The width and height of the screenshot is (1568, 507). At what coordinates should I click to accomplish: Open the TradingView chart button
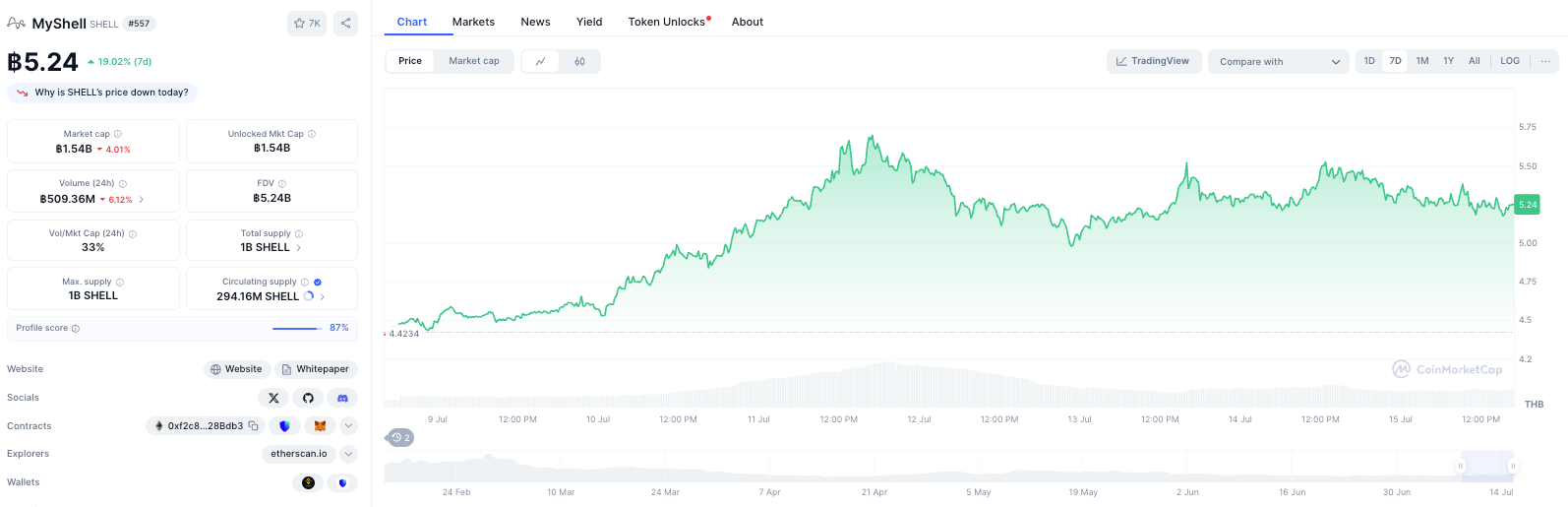[x=1152, y=61]
